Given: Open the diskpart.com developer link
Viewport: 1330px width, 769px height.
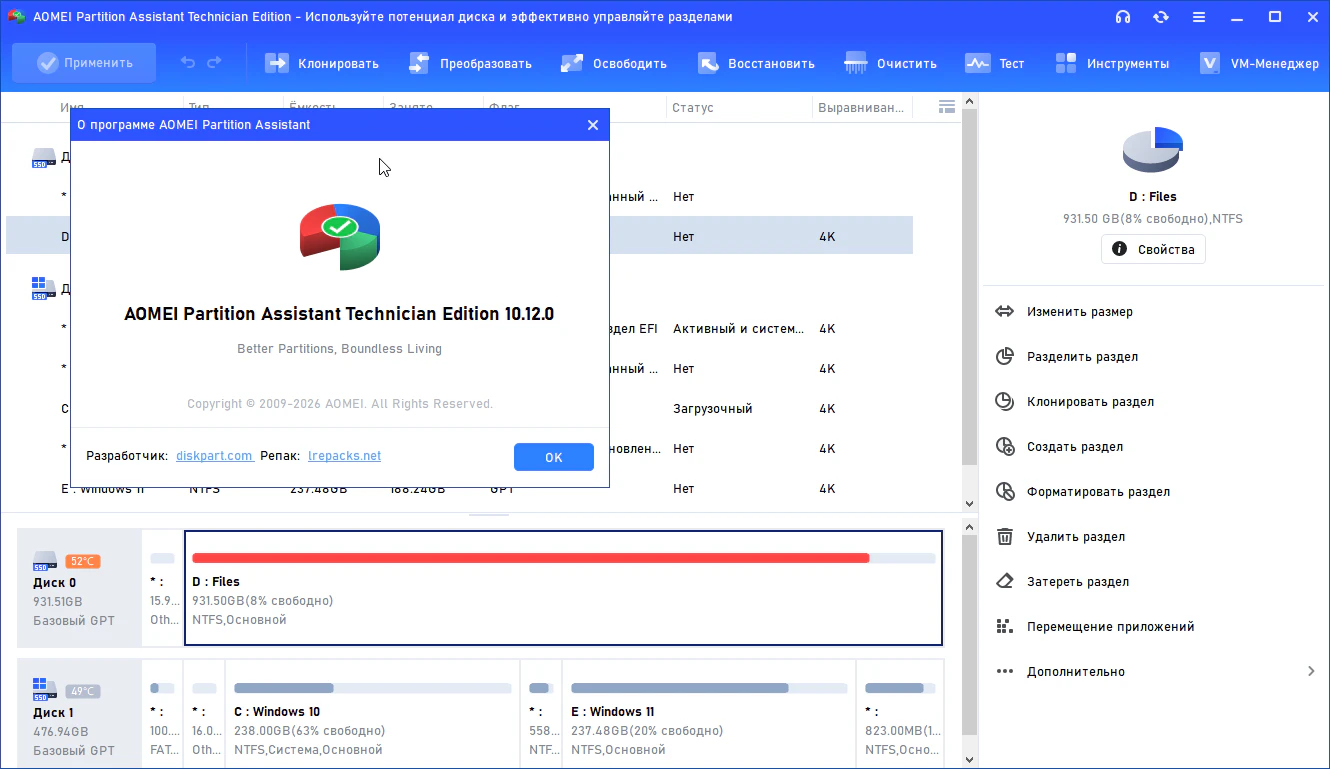Looking at the screenshot, I should pos(214,456).
